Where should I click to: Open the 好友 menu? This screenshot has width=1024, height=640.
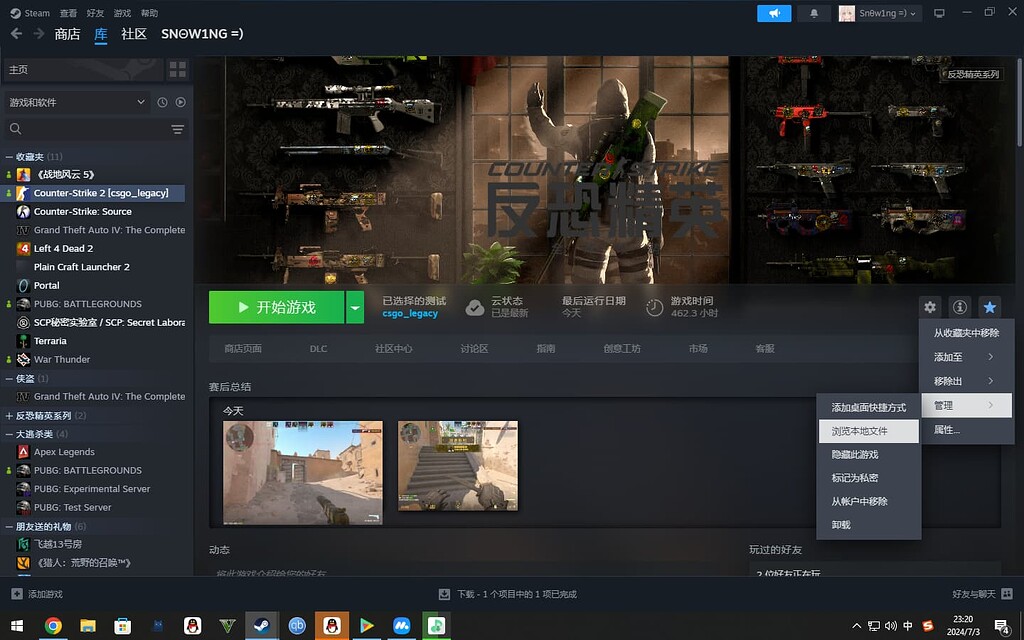[x=95, y=13]
